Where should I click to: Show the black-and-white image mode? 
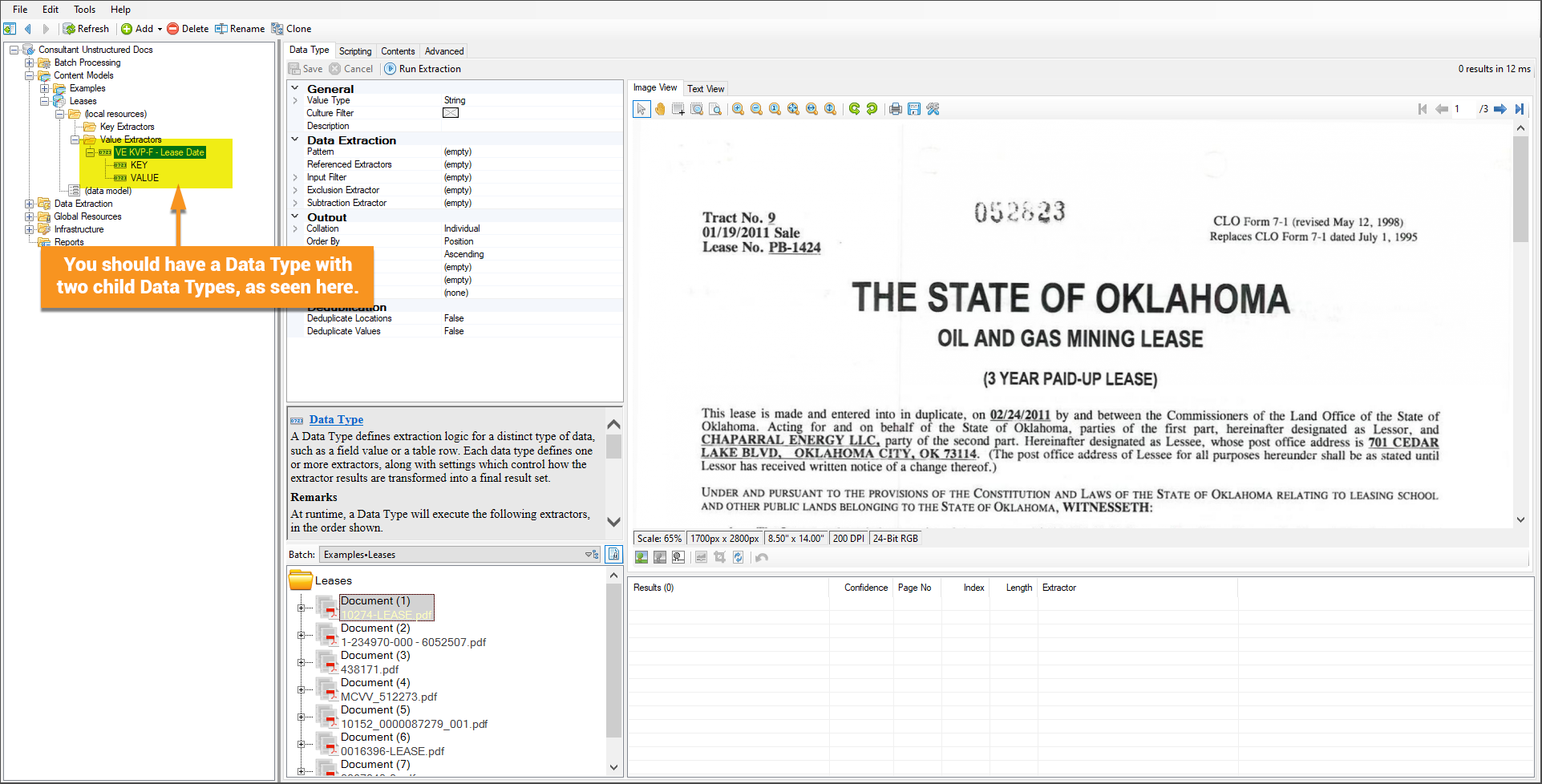click(678, 557)
